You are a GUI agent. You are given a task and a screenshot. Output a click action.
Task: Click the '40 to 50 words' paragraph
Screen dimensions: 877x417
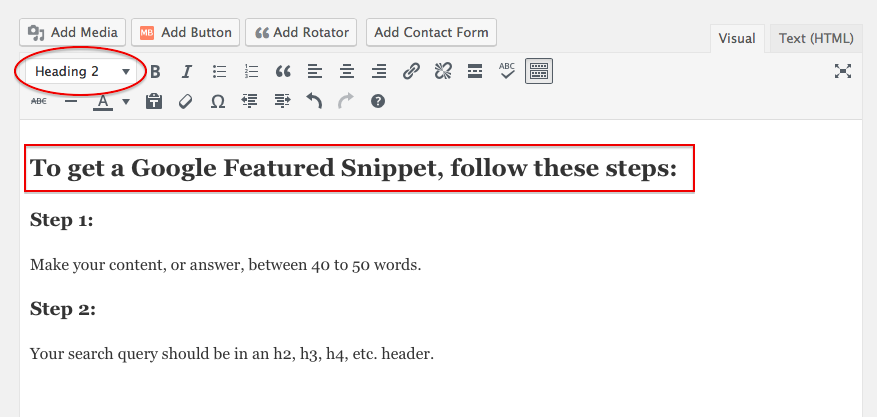point(225,264)
